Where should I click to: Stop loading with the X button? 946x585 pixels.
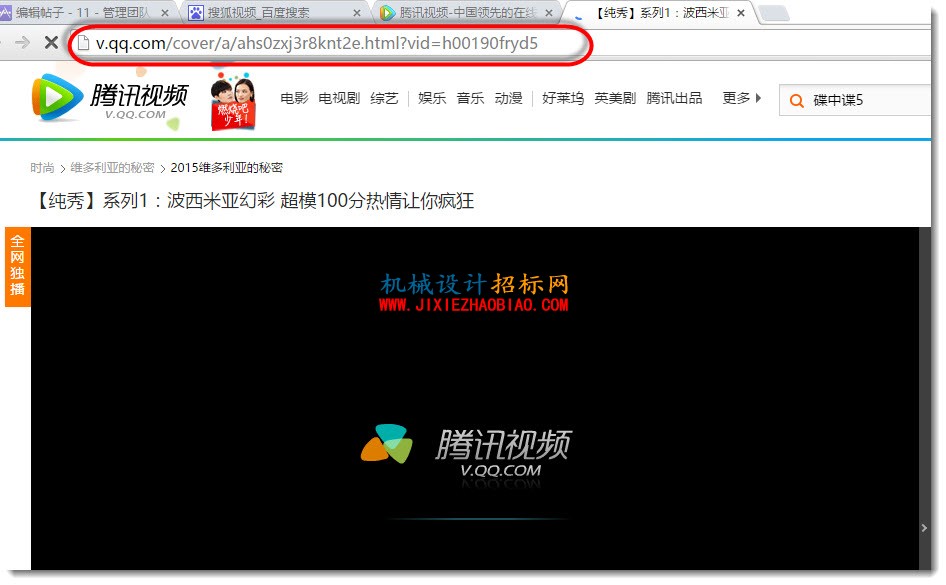coord(51,42)
